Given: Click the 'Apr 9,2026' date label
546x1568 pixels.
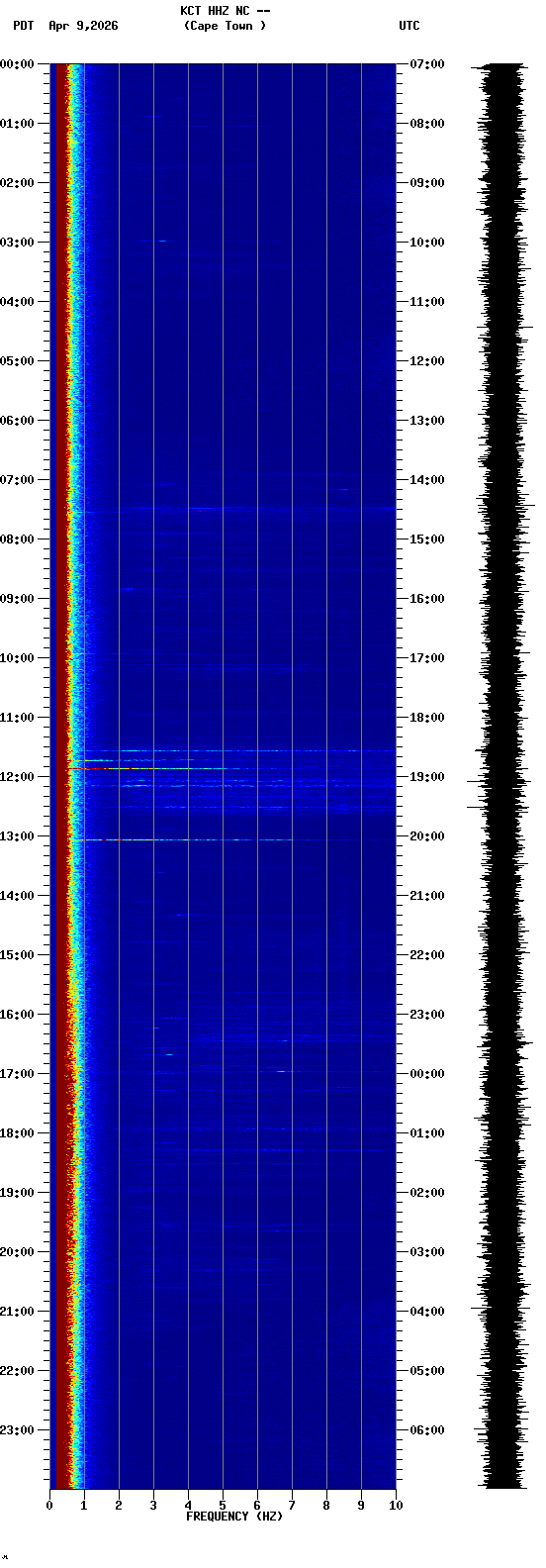Looking at the screenshot, I should click(83, 26).
